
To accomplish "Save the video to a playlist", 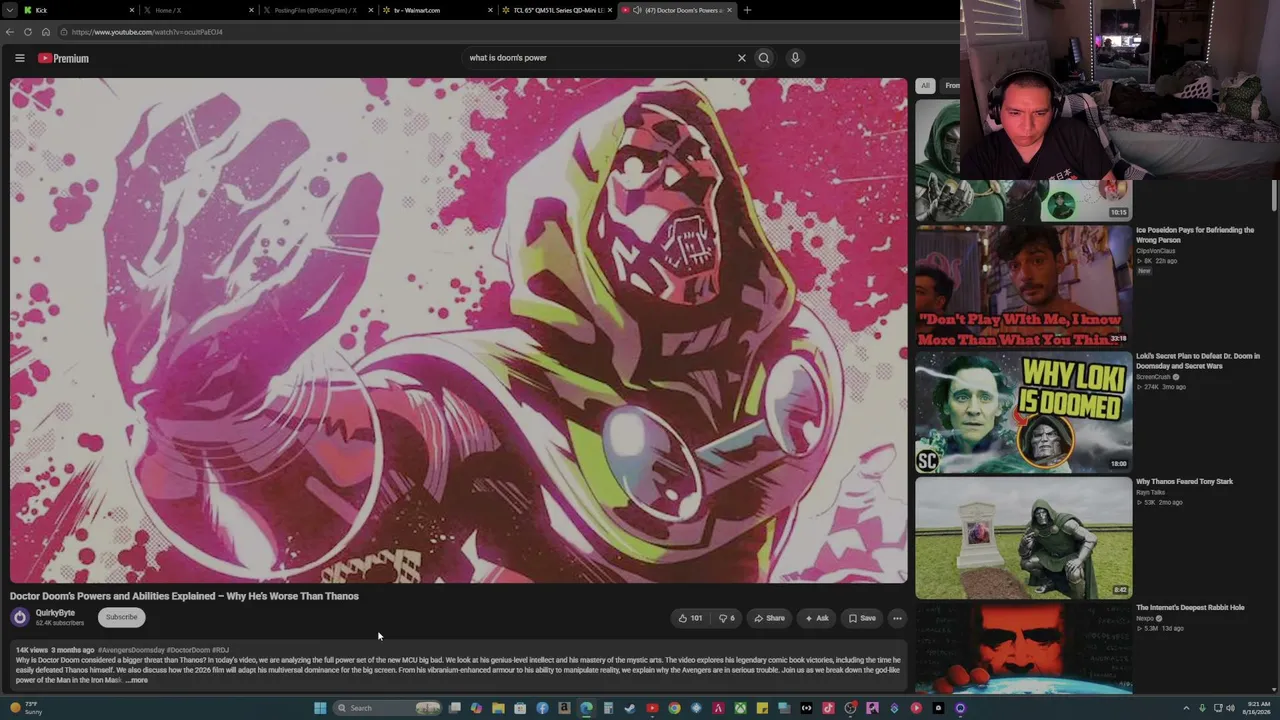I will [862, 618].
